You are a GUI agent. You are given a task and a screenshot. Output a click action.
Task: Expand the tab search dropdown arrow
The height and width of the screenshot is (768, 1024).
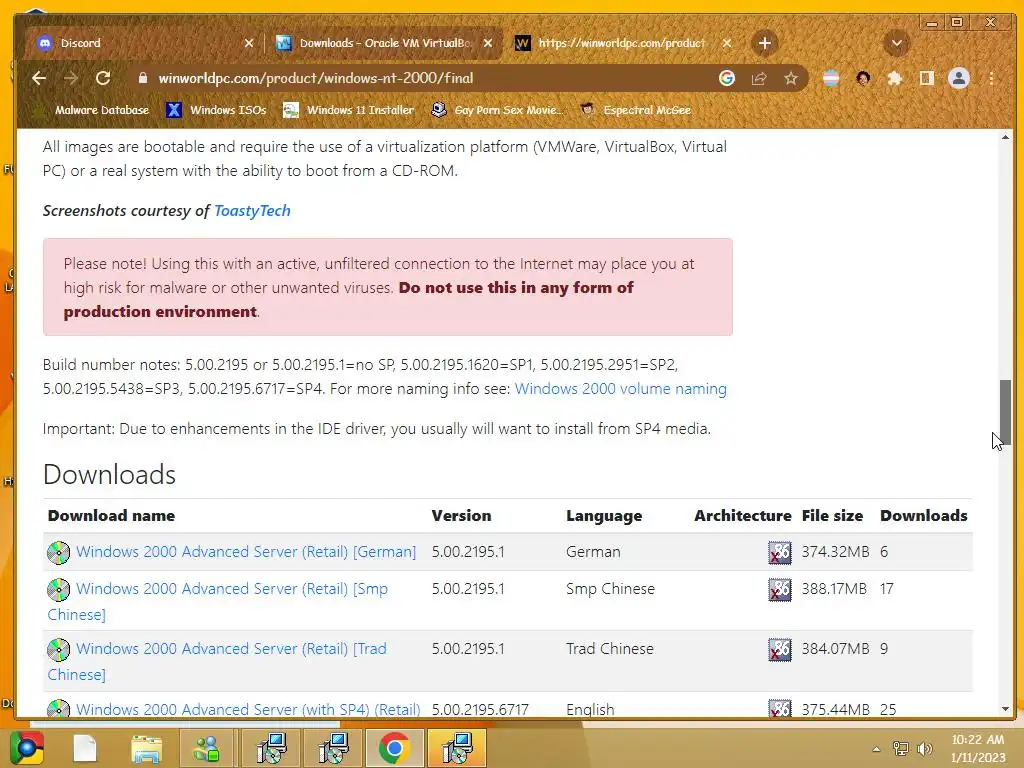tap(897, 43)
